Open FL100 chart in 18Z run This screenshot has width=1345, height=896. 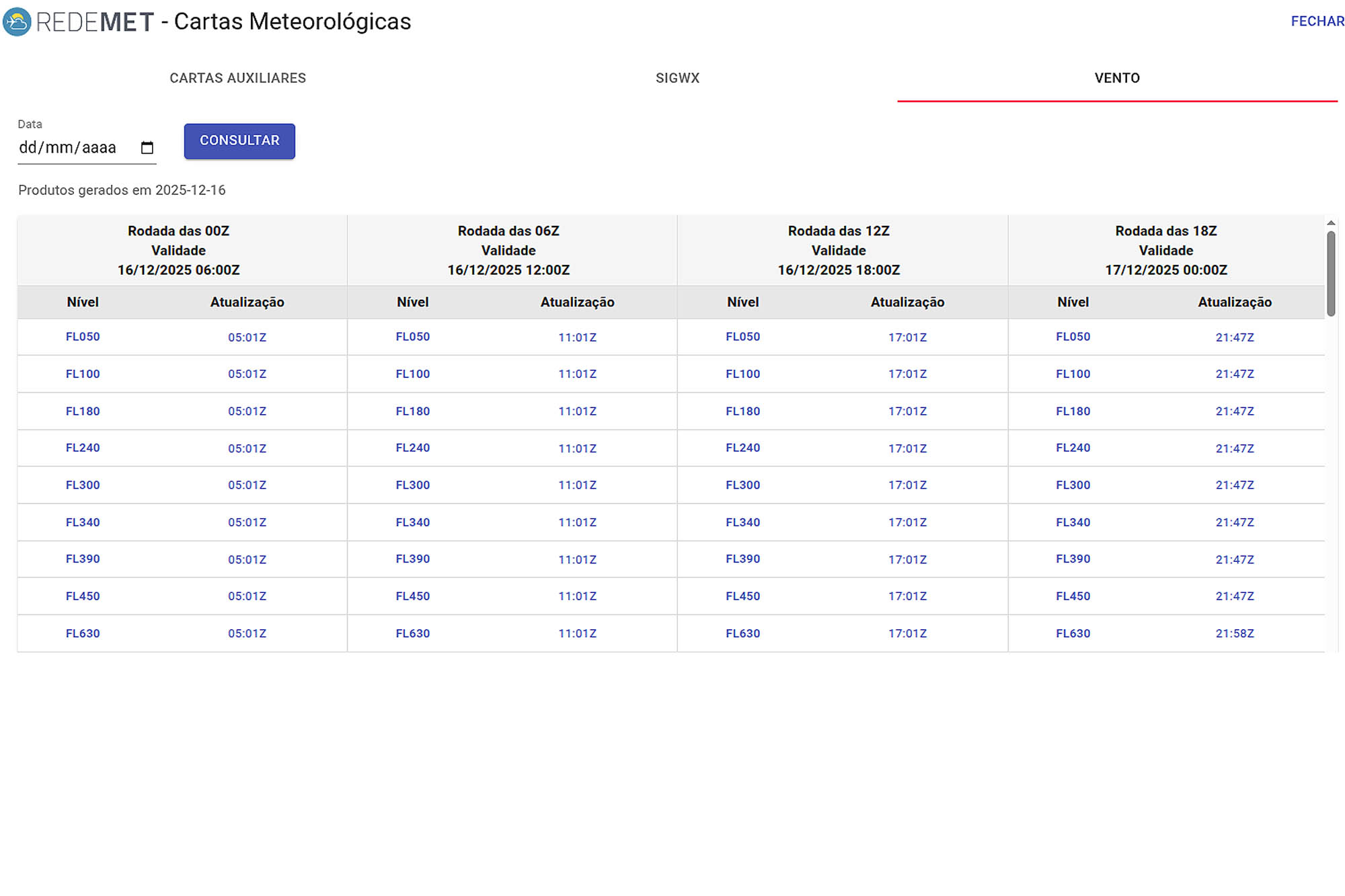1073,374
